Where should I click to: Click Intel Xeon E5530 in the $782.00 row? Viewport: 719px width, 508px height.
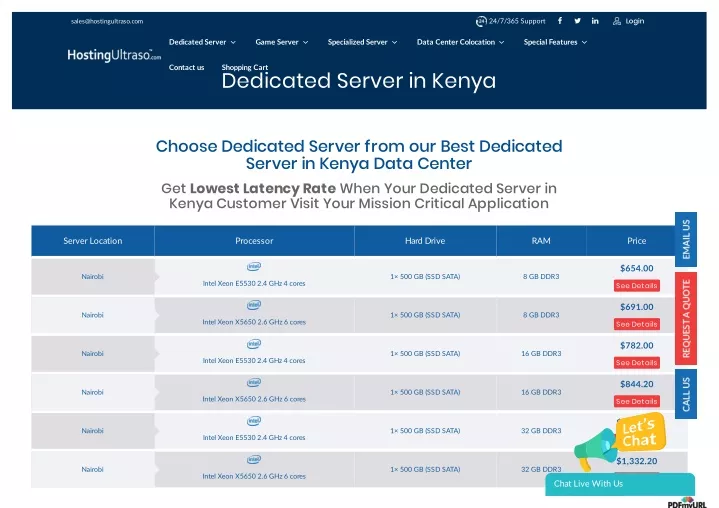coord(254,361)
